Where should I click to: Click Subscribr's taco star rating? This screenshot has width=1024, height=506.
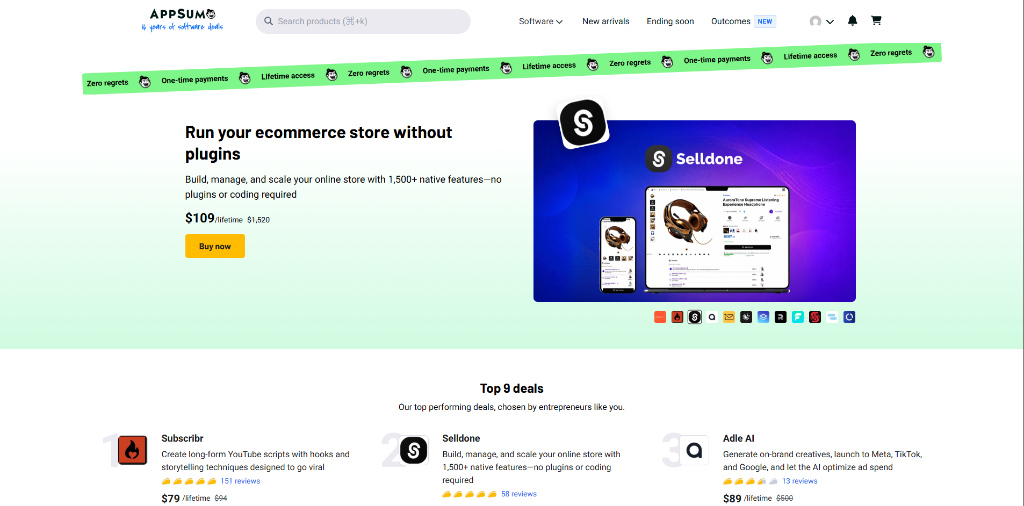pyautogui.click(x=188, y=481)
